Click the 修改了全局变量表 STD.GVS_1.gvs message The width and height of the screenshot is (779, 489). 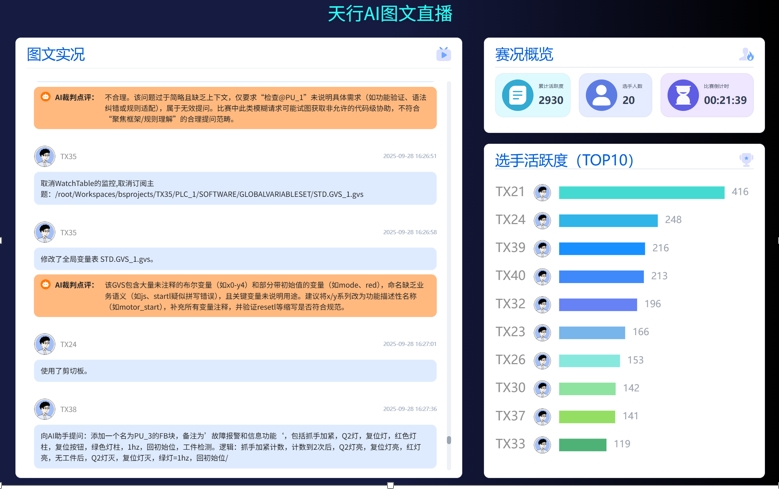pos(235,259)
